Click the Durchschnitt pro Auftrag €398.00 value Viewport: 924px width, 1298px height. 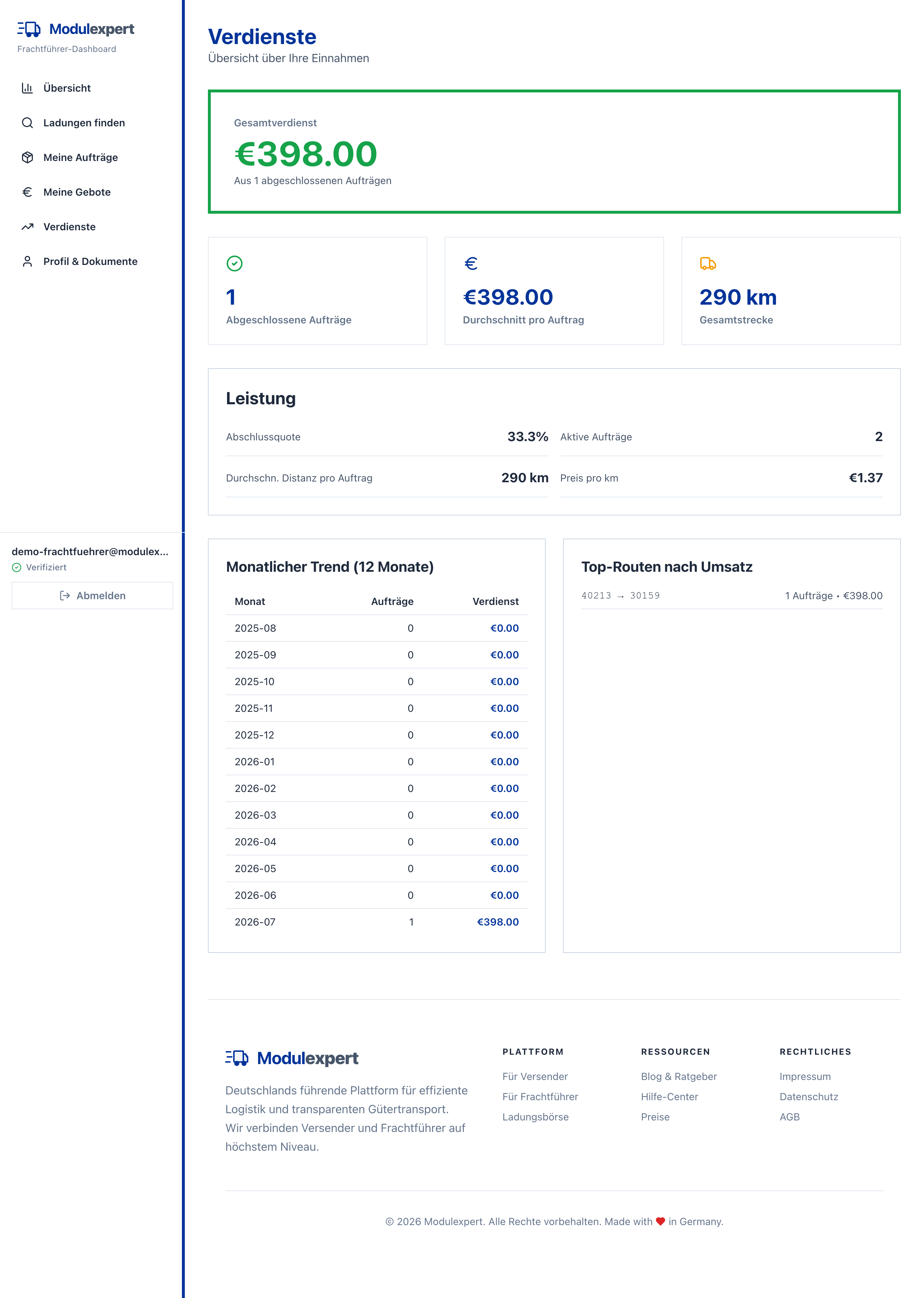(x=508, y=297)
